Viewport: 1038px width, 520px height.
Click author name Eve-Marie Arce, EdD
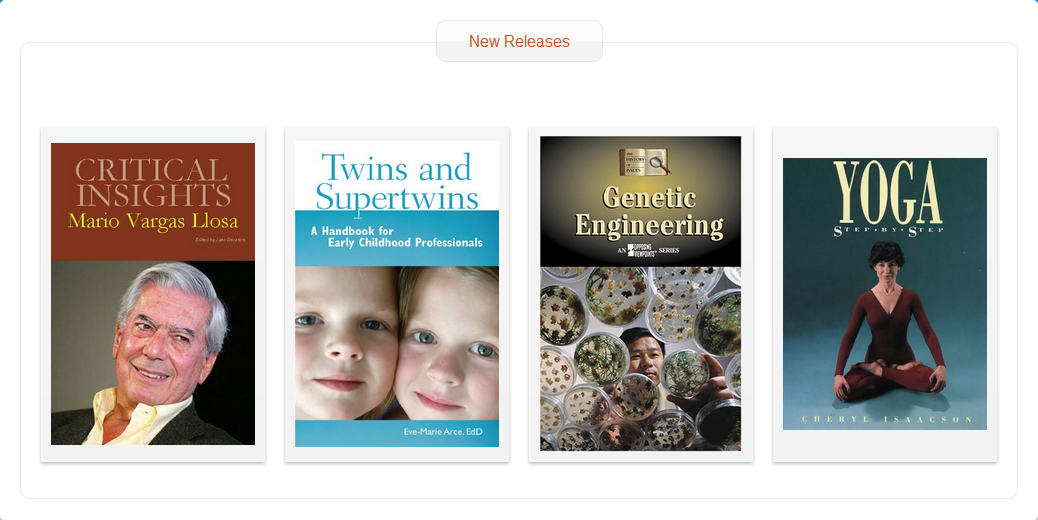point(443,432)
